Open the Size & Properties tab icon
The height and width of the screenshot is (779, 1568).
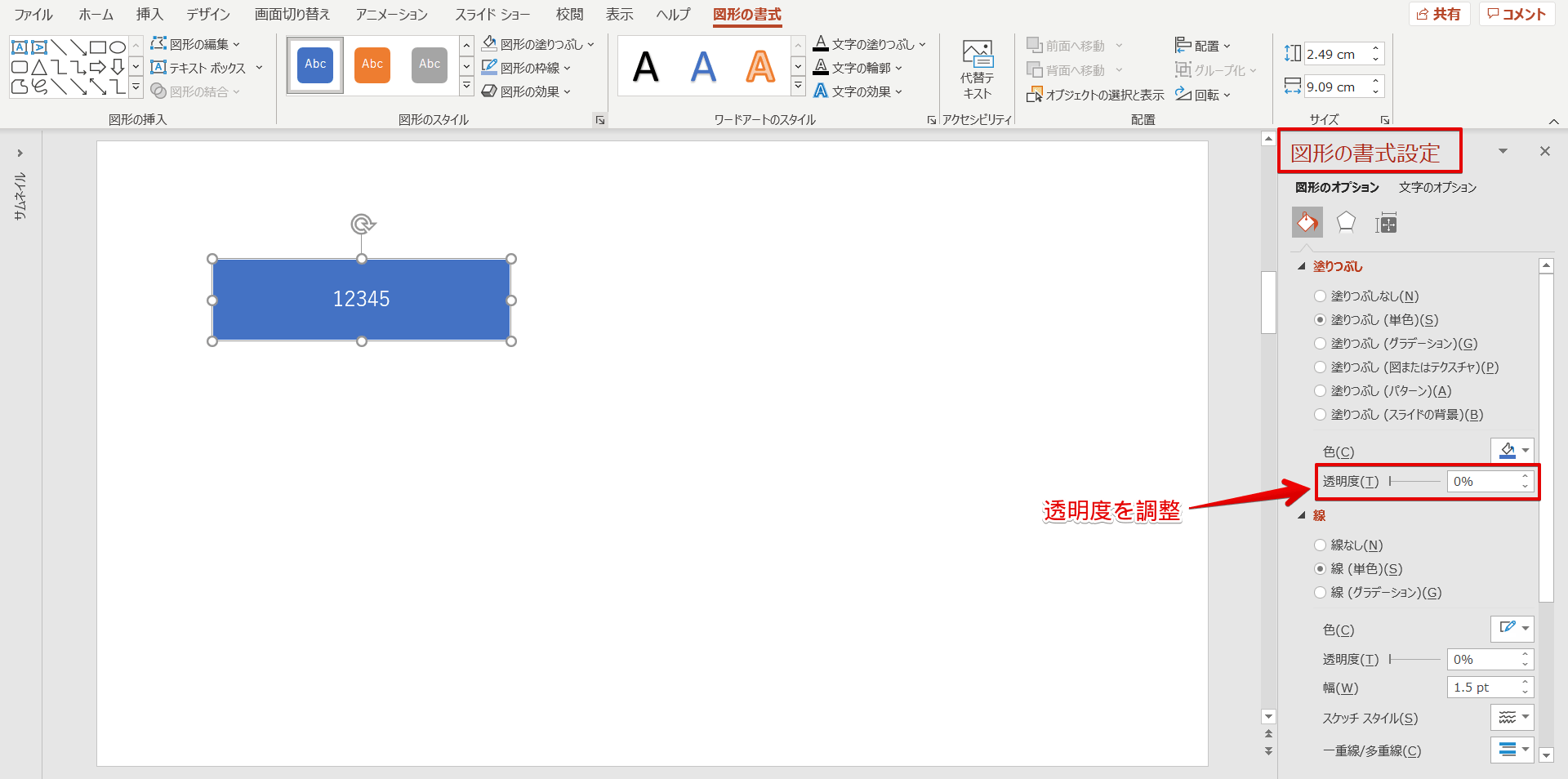[1386, 222]
